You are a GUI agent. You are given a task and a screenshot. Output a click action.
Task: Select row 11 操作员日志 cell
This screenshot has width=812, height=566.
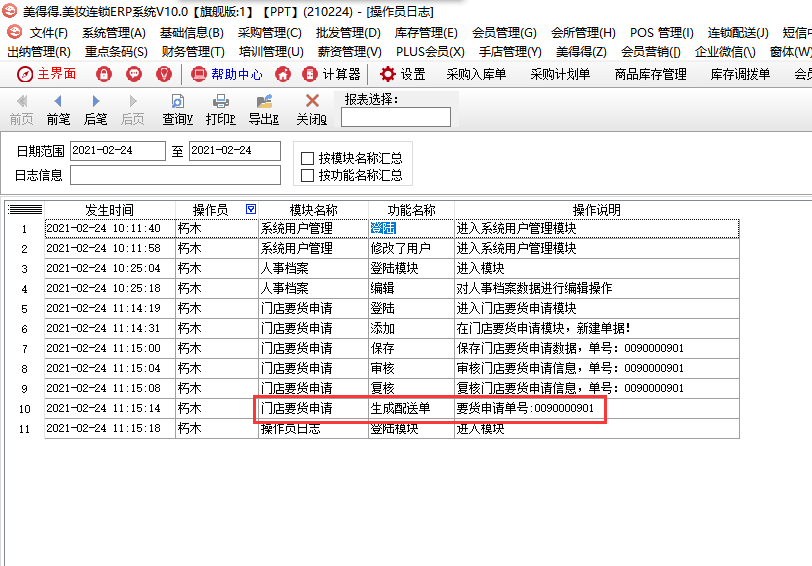tap(313, 429)
